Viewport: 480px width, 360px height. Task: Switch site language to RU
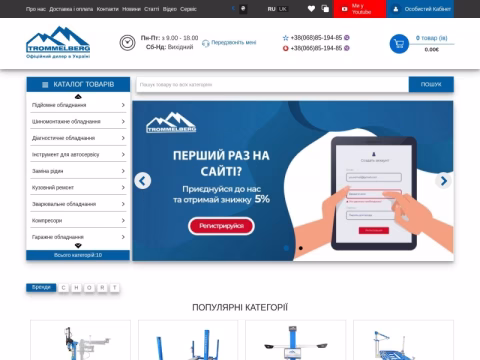coord(271,9)
